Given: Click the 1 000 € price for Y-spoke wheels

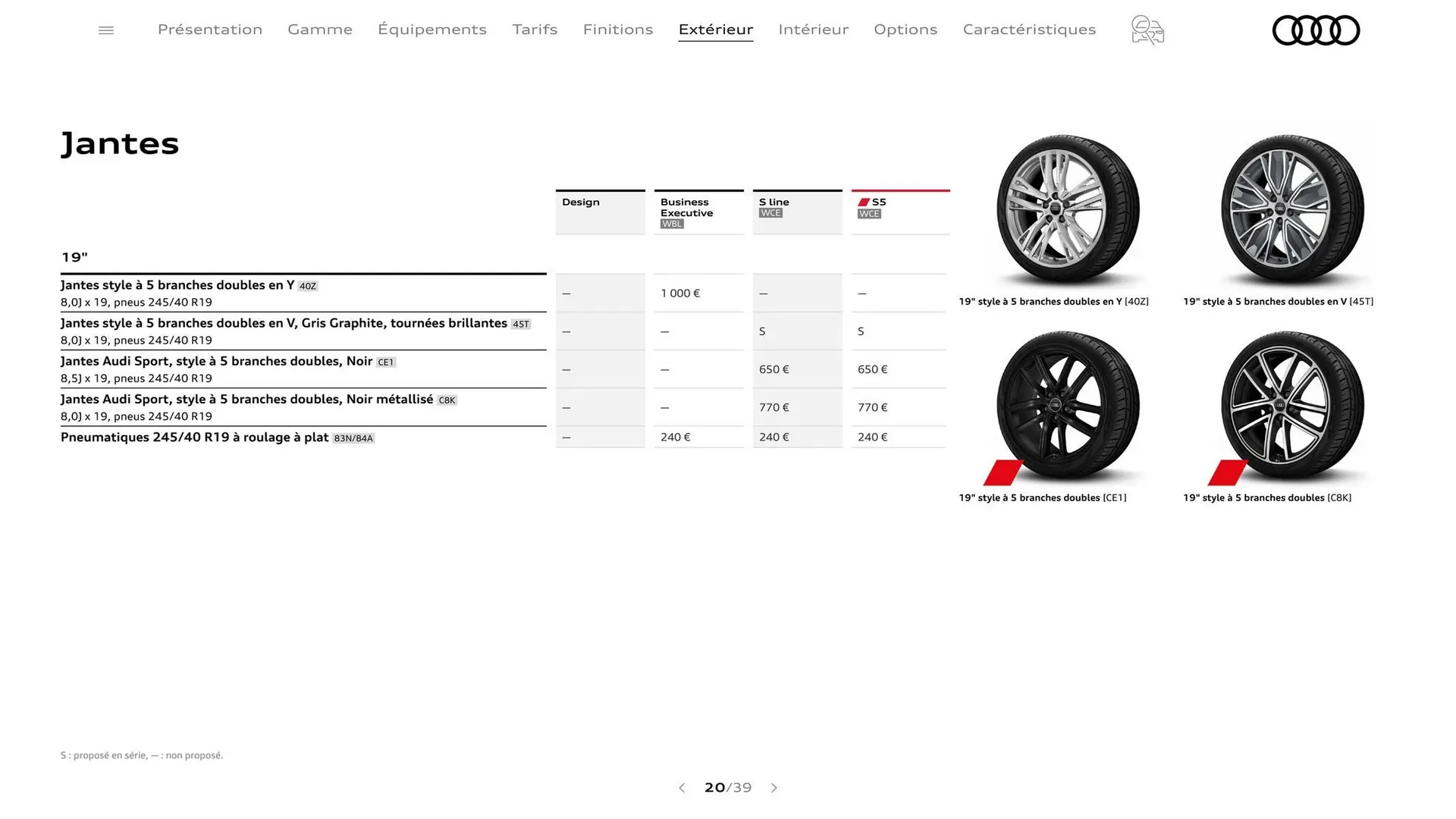Looking at the screenshot, I should tap(679, 293).
